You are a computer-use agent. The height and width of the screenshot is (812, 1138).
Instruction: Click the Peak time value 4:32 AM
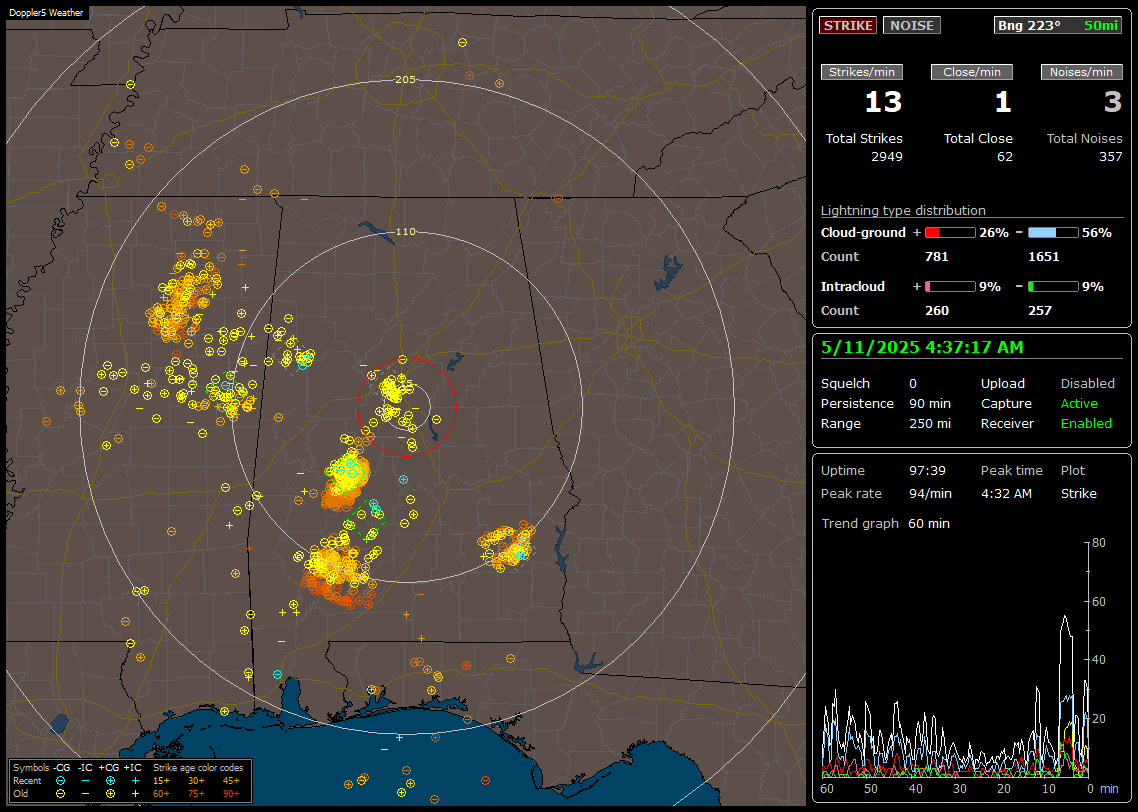[1006, 493]
